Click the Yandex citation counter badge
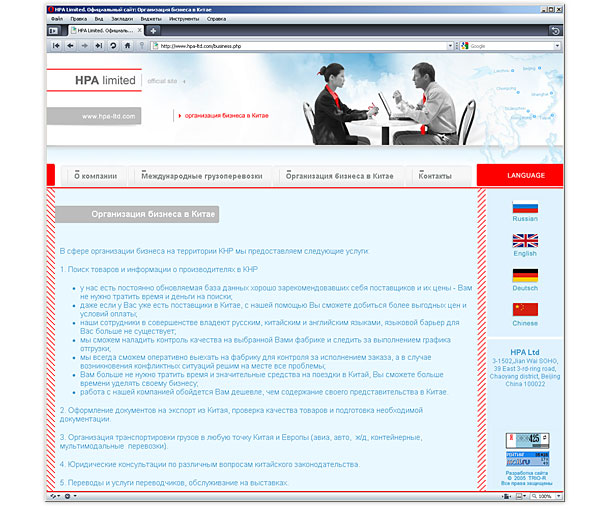 (528, 440)
